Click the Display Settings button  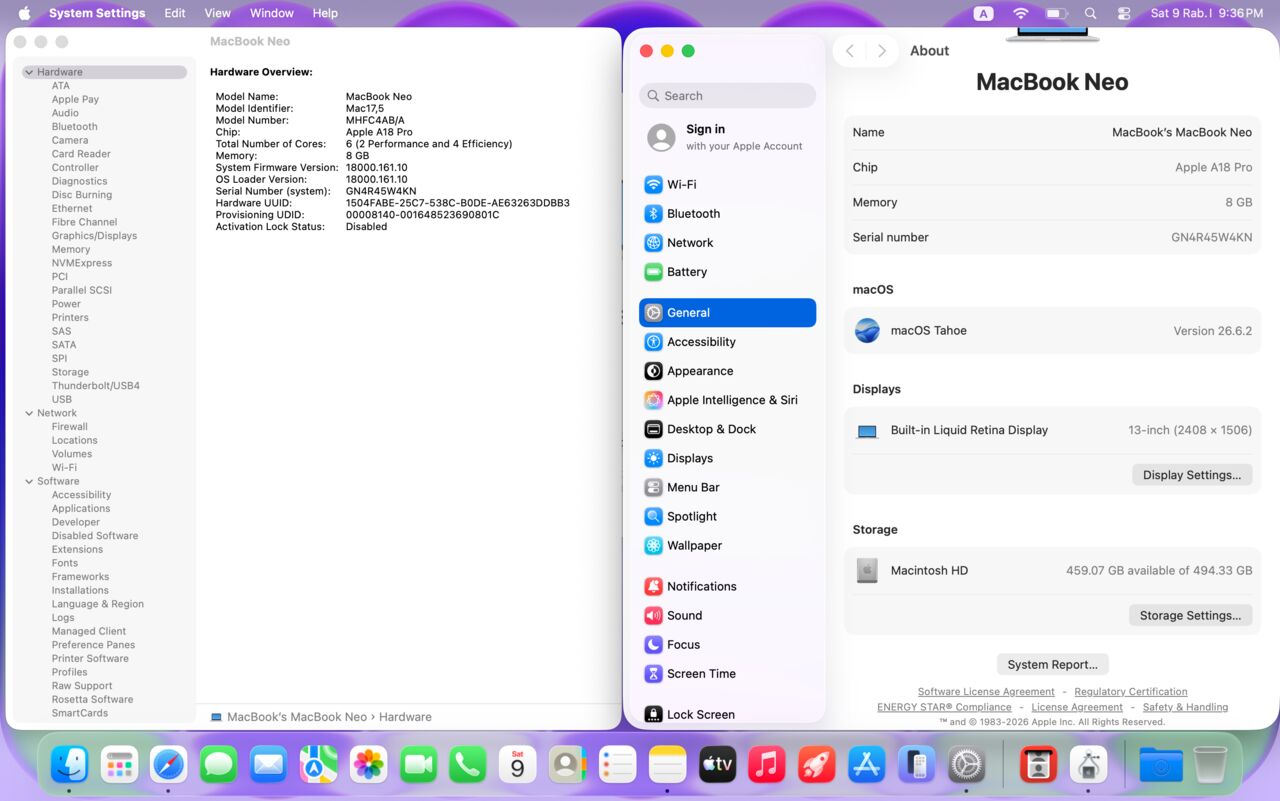1192,475
